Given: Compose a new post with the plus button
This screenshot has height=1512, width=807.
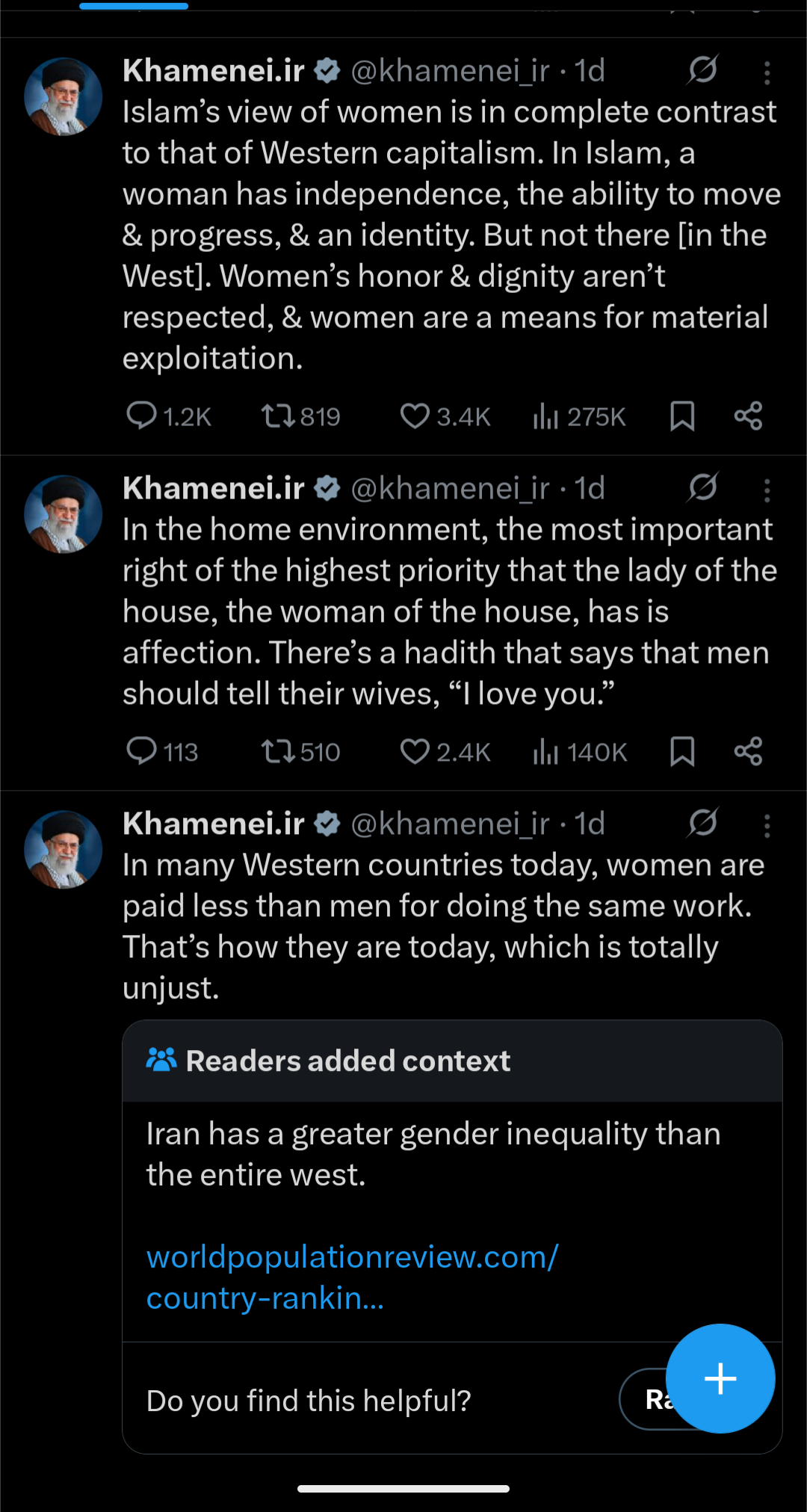Looking at the screenshot, I should [x=720, y=1378].
